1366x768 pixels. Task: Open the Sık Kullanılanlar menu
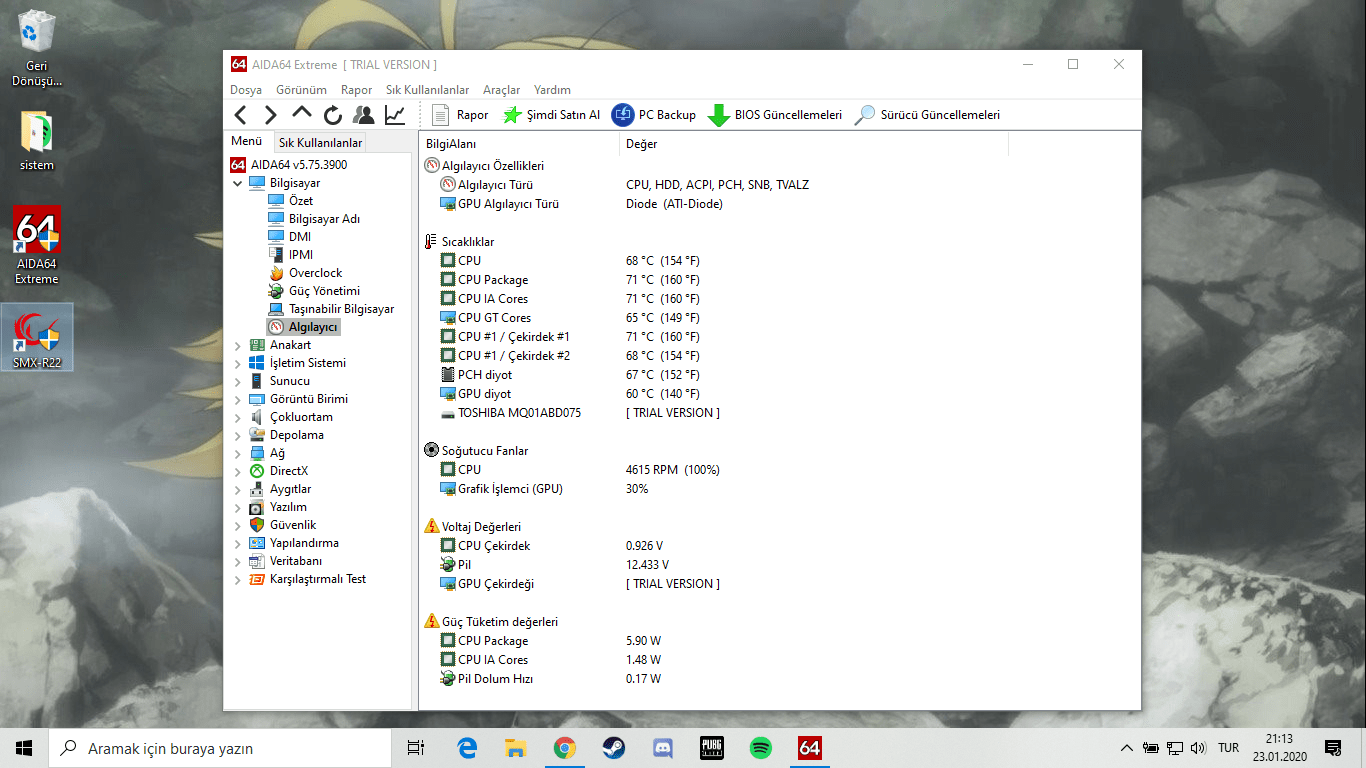[427, 90]
